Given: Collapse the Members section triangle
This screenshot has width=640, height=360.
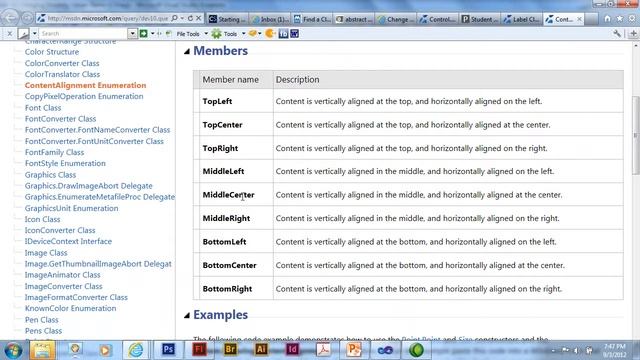Looking at the screenshot, I should pyautogui.click(x=187, y=51).
